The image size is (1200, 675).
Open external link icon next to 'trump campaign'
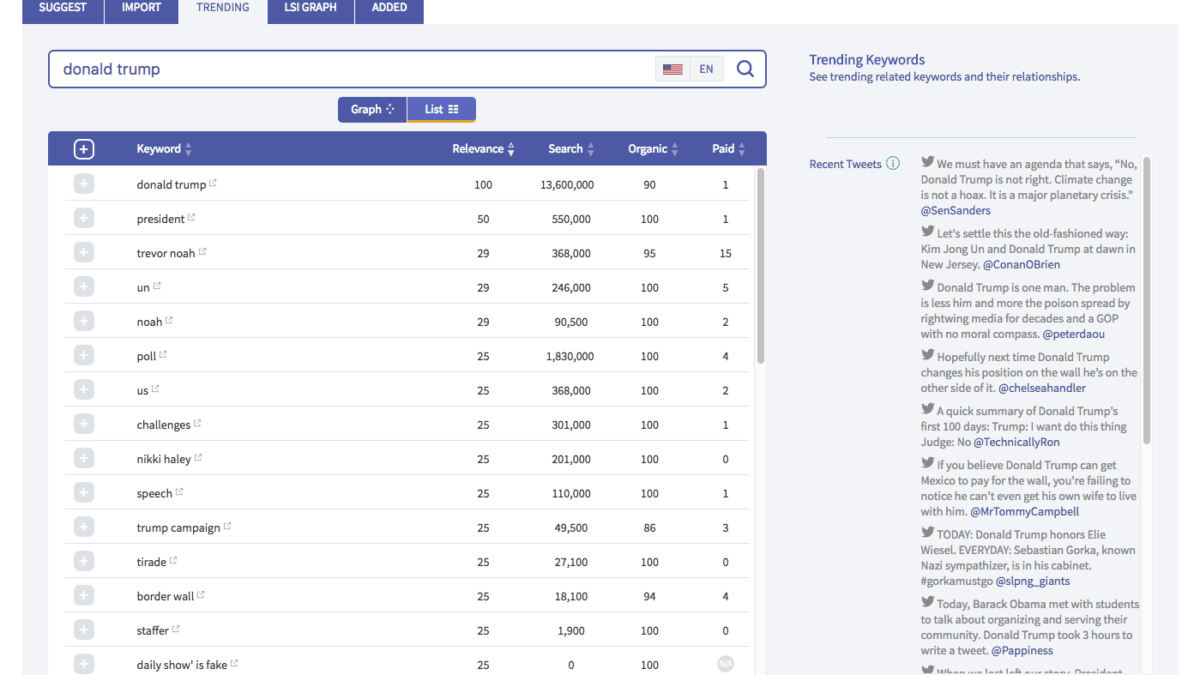(x=228, y=526)
